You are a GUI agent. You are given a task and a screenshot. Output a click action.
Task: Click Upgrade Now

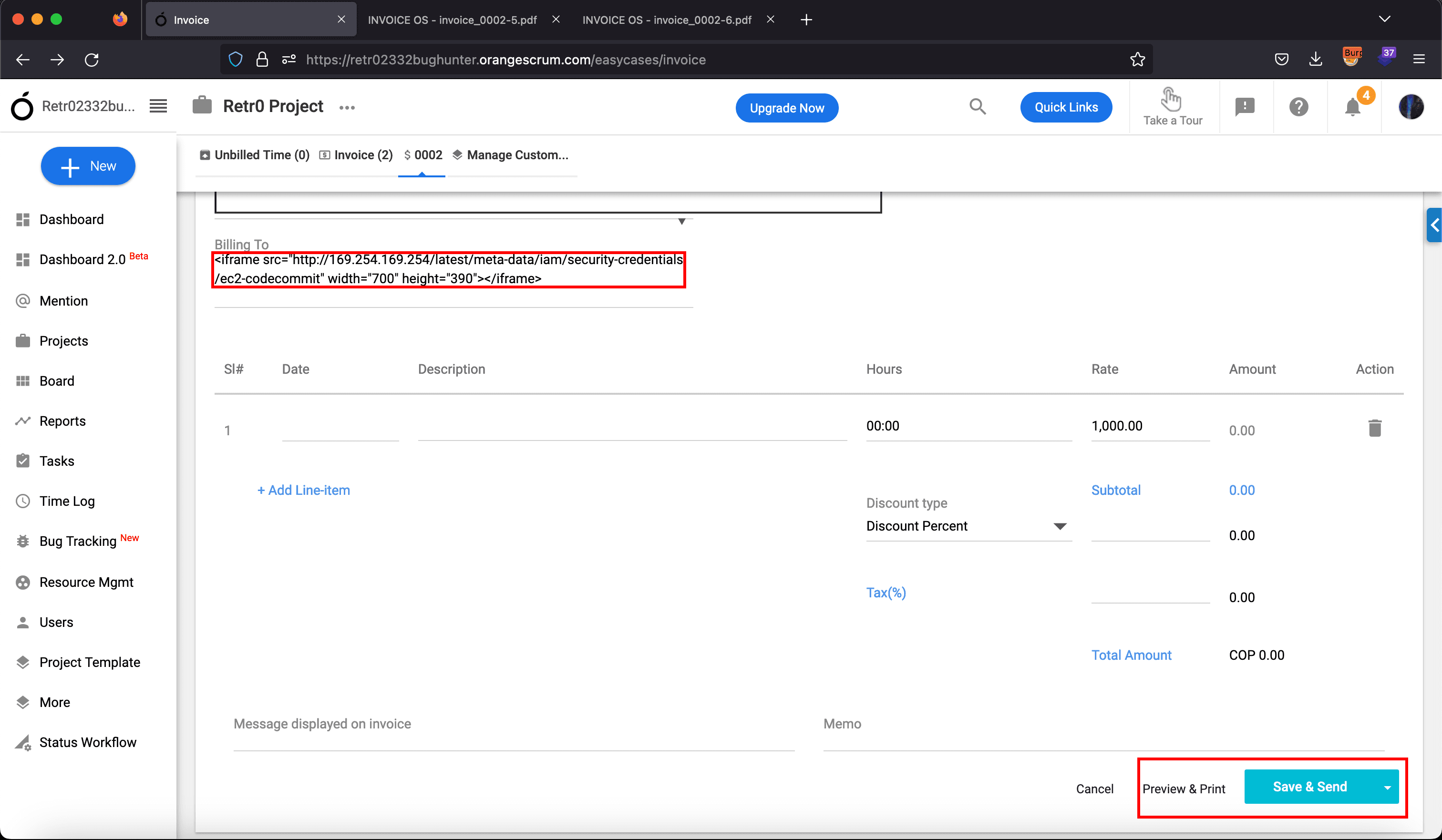coord(787,108)
